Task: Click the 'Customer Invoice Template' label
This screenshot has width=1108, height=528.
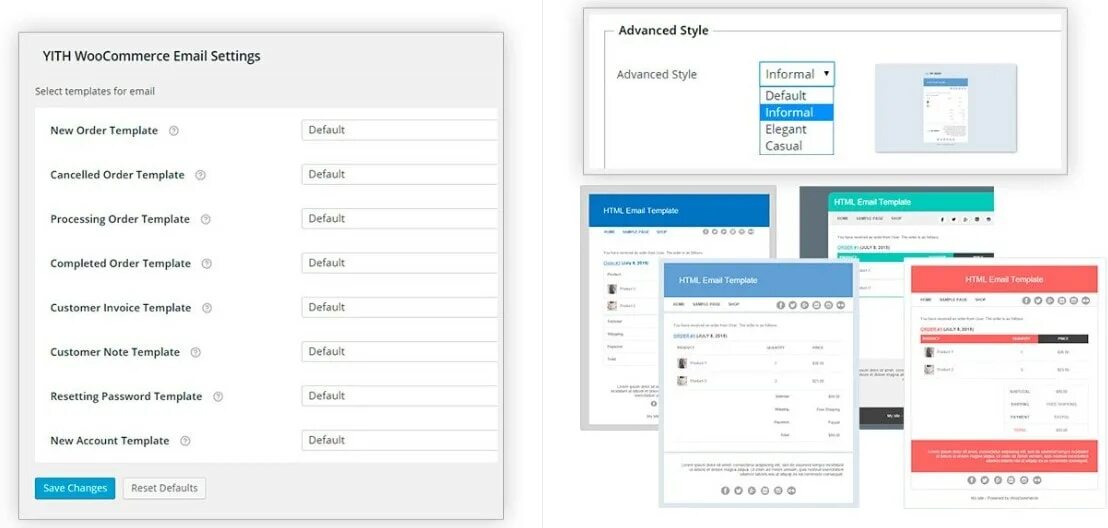Action: 121,308
